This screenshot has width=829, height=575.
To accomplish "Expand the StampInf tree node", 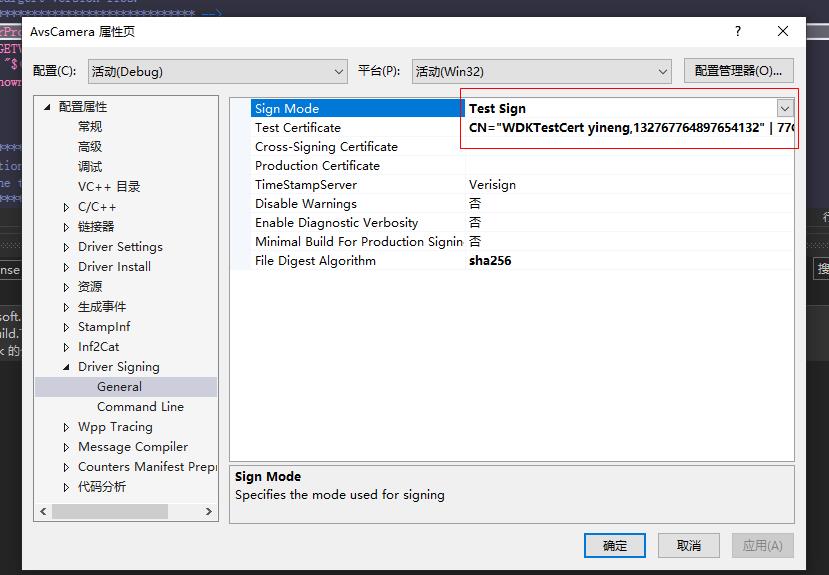I will pyautogui.click(x=66, y=327).
